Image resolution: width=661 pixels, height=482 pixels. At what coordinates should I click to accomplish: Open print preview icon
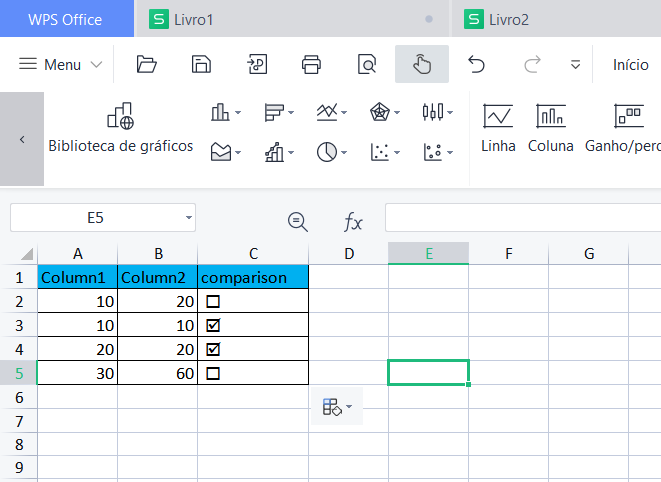(x=366, y=64)
